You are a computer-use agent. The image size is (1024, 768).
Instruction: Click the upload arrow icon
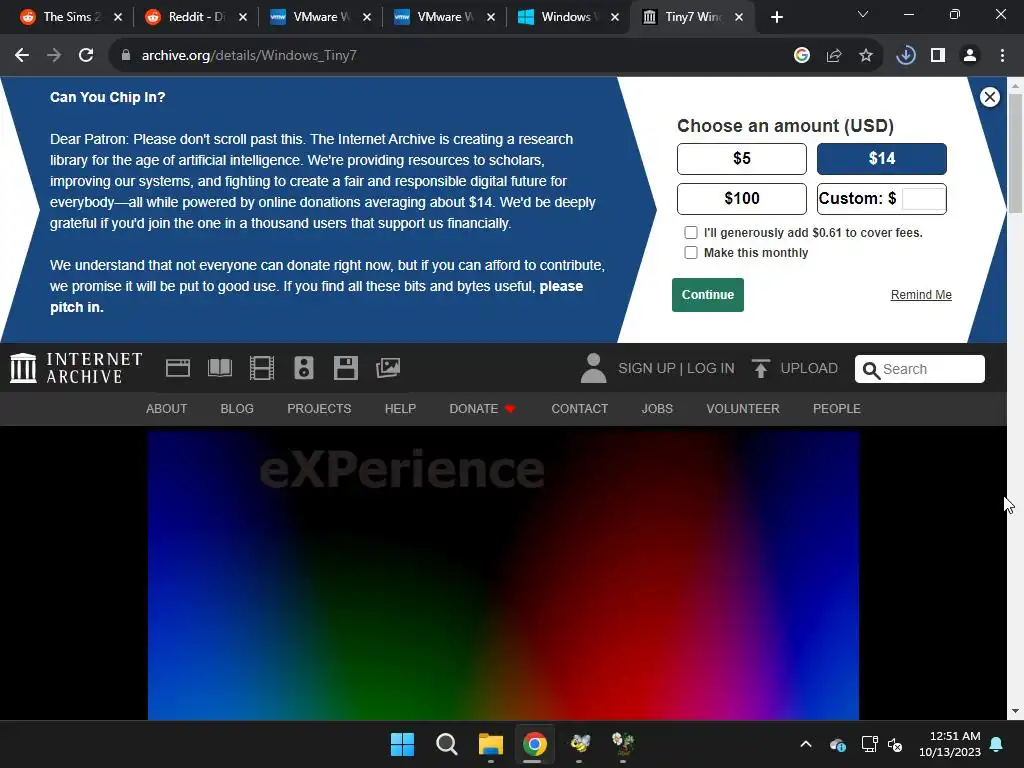click(760, 368)
